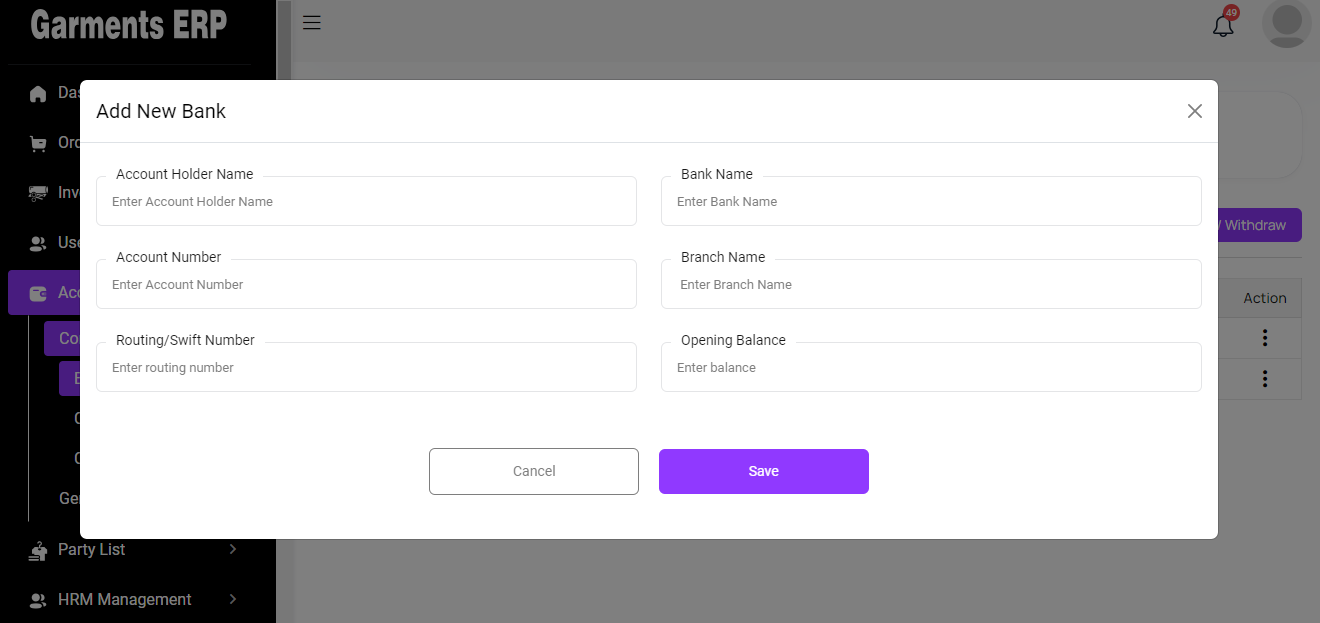Open the notifications bell
The image size is (1320, 623).
[x=1223, y=25]
